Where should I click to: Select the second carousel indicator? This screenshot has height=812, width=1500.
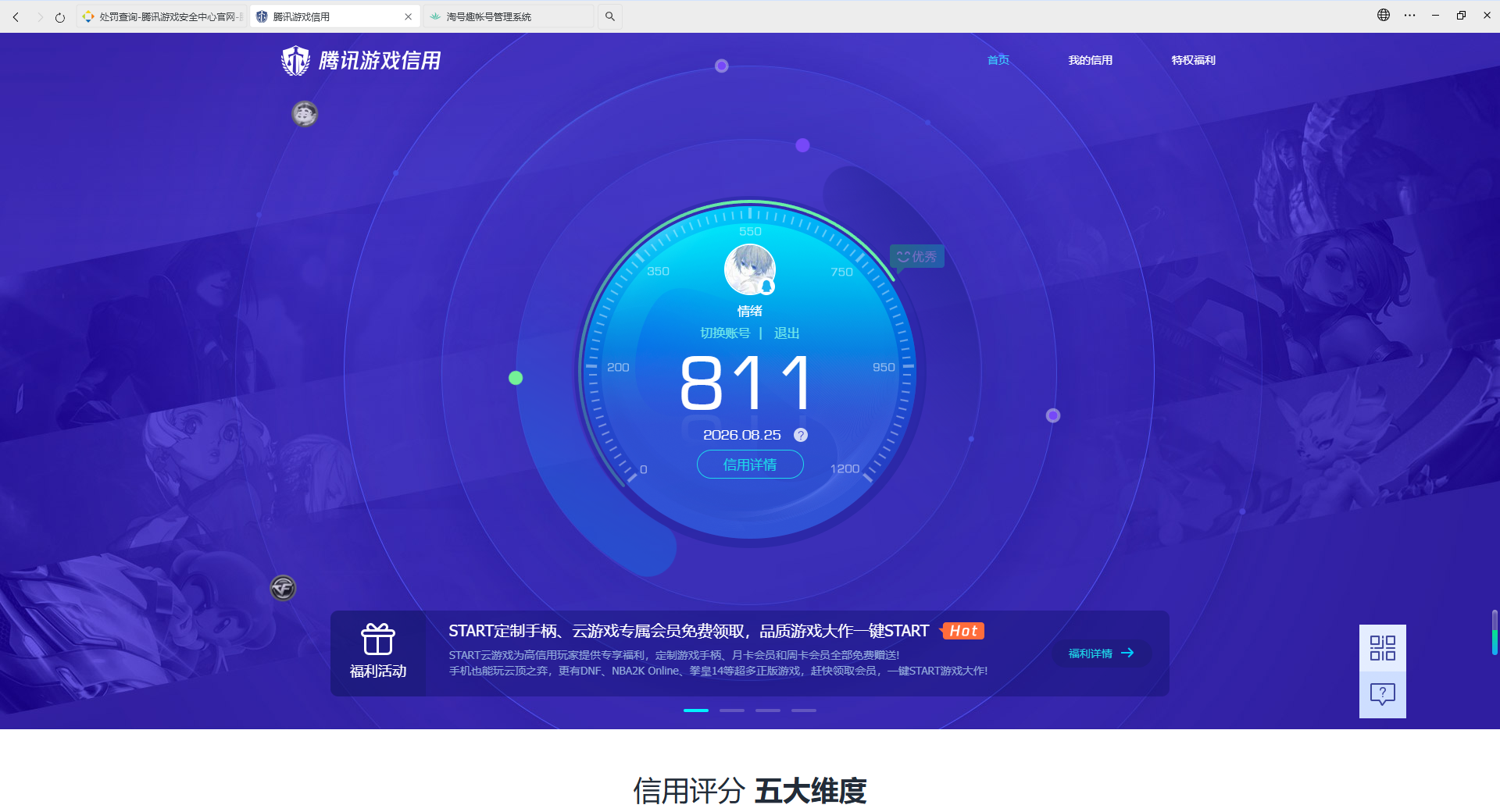[732, 710]
